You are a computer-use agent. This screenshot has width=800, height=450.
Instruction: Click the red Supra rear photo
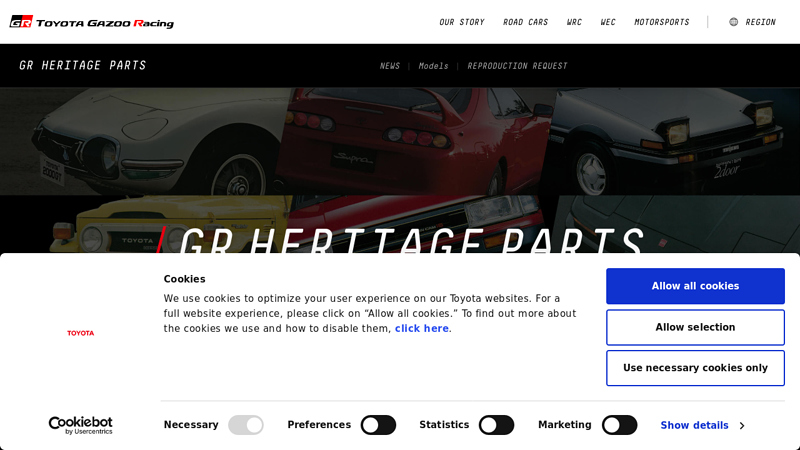(x=416, y=141)
